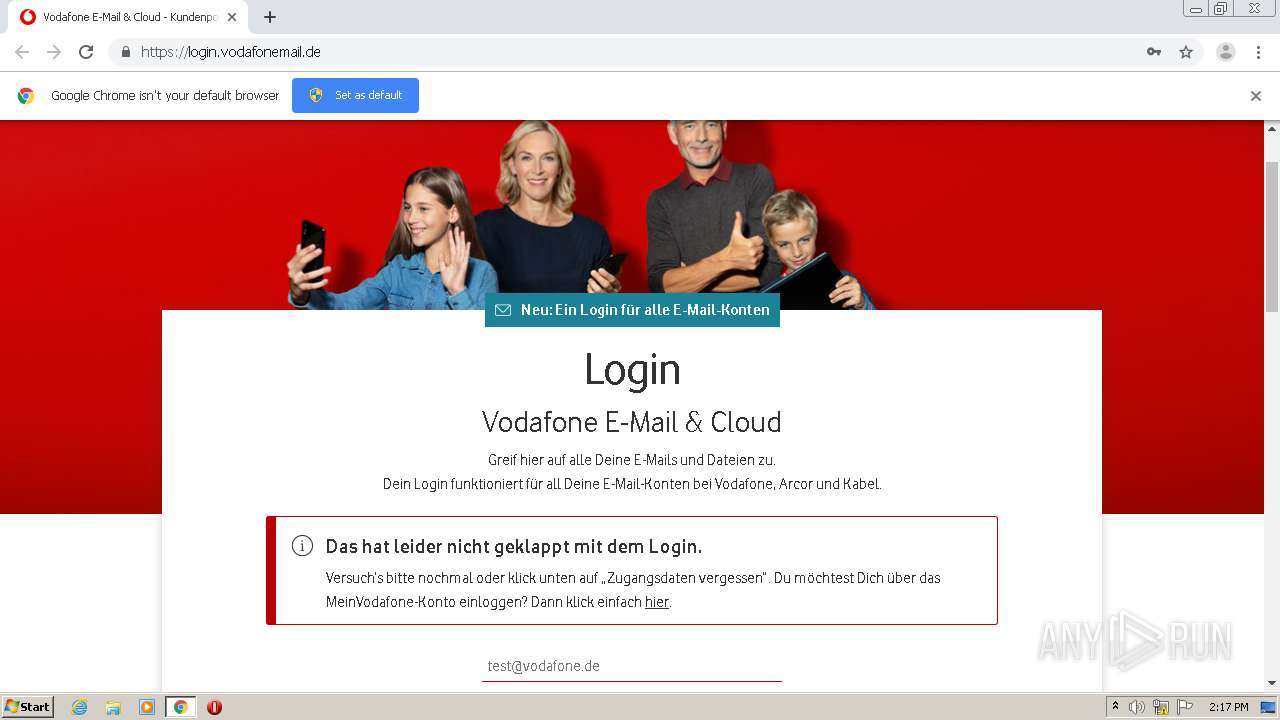1280x720 pixels.
Task: Minimize the browser window
Action: point(1195,8)
